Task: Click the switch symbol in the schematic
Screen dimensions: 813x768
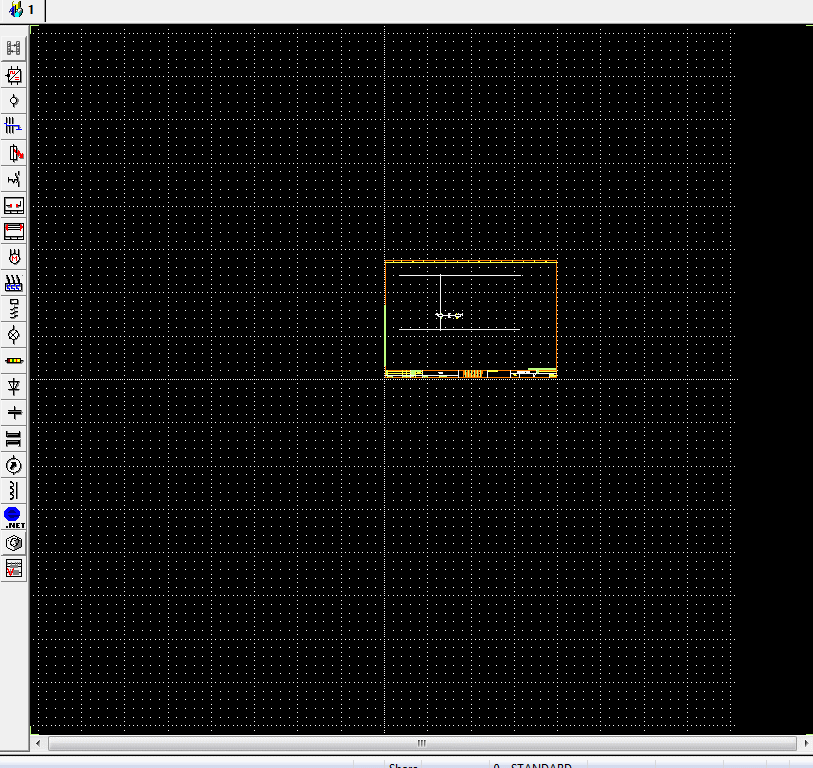Action: [449, 315]
